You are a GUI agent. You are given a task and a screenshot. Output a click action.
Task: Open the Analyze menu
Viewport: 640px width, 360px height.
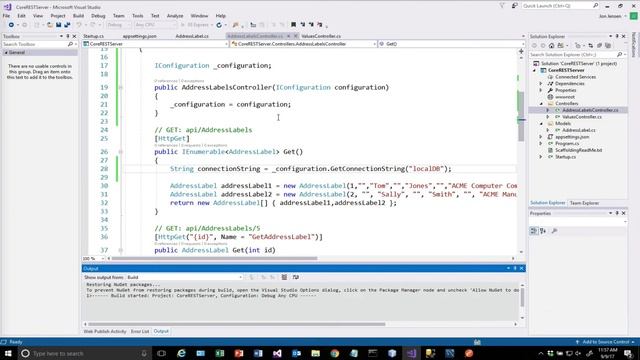175,16
